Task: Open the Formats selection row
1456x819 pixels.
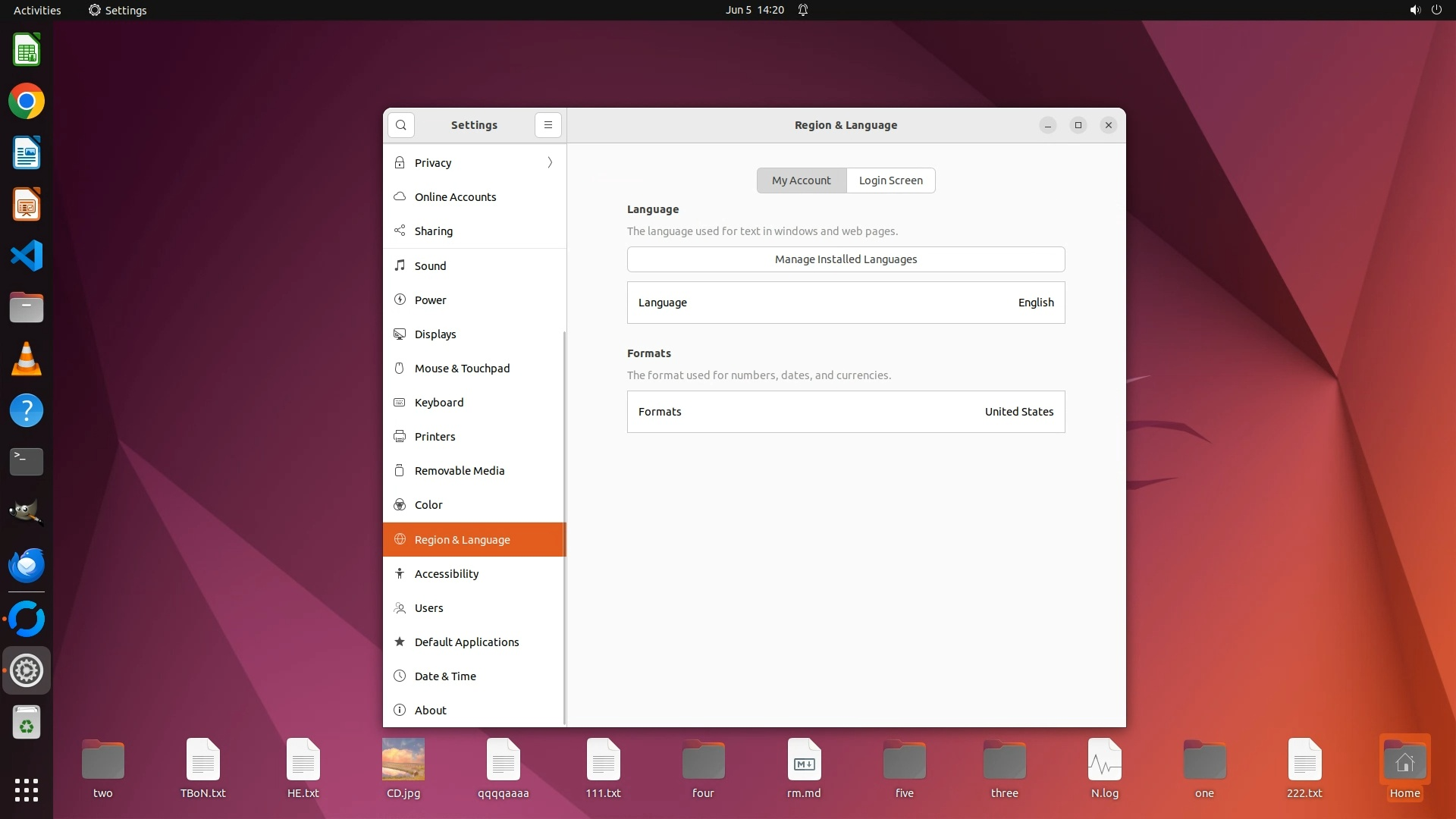Action: click(846, 412)
